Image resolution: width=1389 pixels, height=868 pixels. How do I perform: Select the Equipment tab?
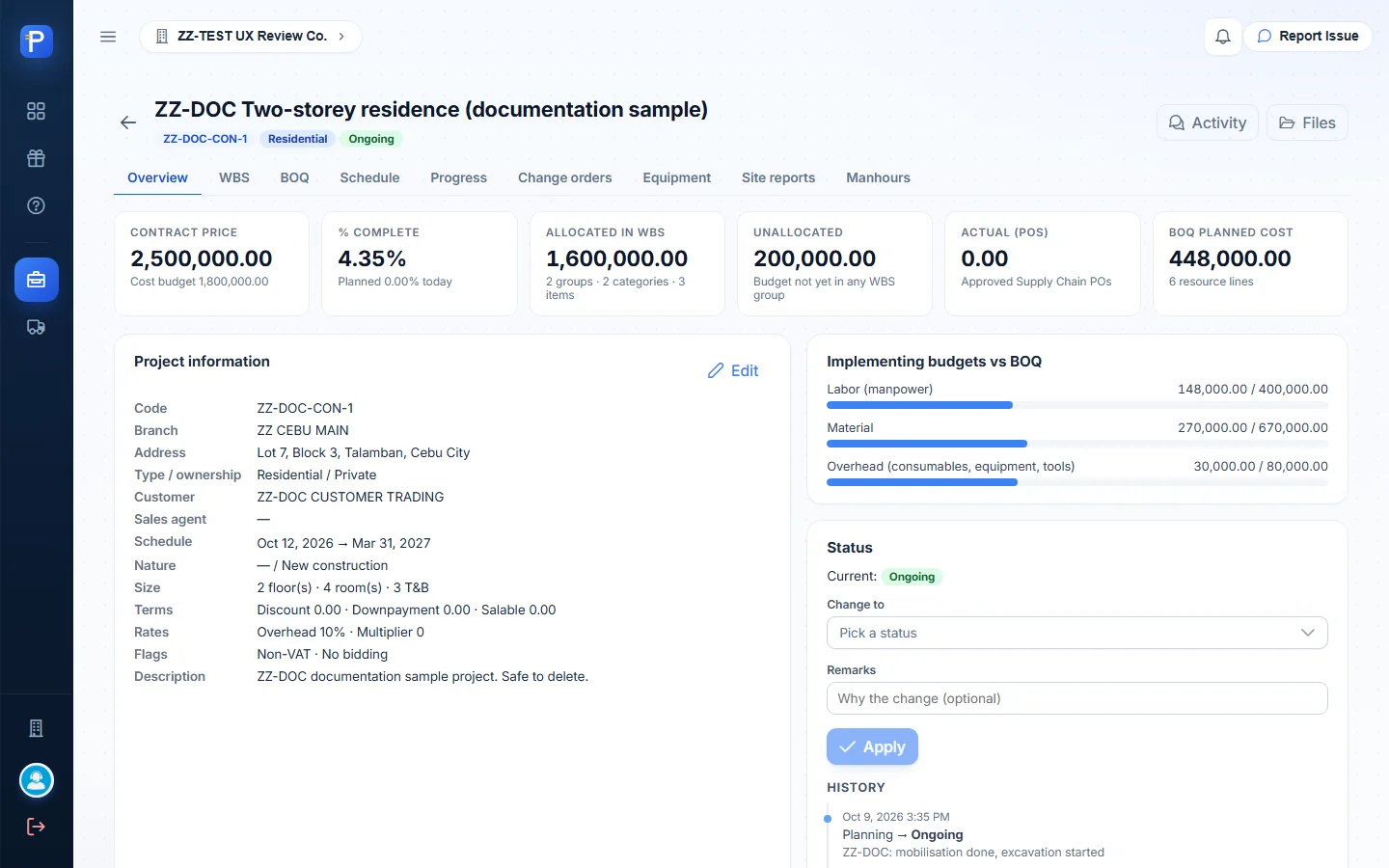pyautogui.click(x=677, y=177)
